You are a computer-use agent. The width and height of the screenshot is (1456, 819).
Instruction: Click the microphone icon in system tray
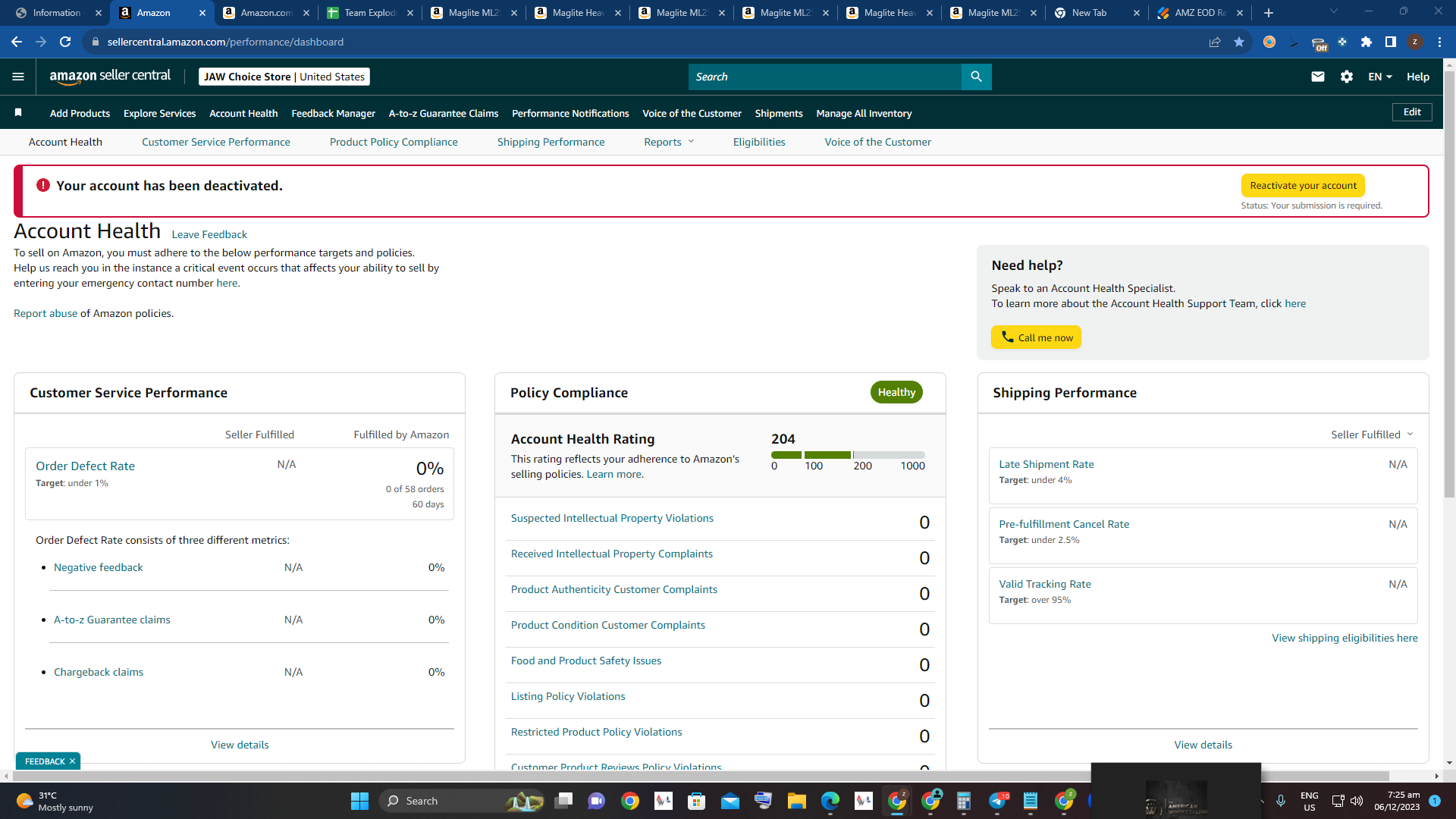[1281, 801]
